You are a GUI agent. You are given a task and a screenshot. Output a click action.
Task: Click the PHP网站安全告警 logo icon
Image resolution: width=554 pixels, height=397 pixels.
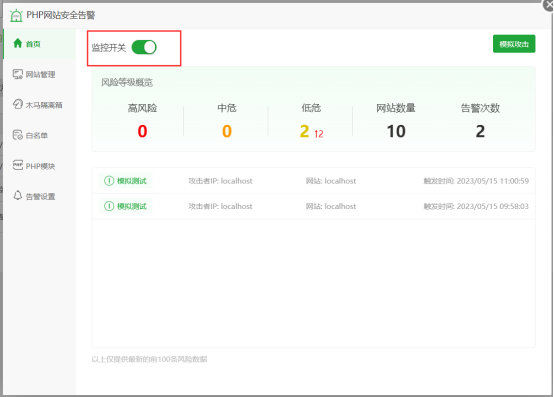(x=16, y=15)
